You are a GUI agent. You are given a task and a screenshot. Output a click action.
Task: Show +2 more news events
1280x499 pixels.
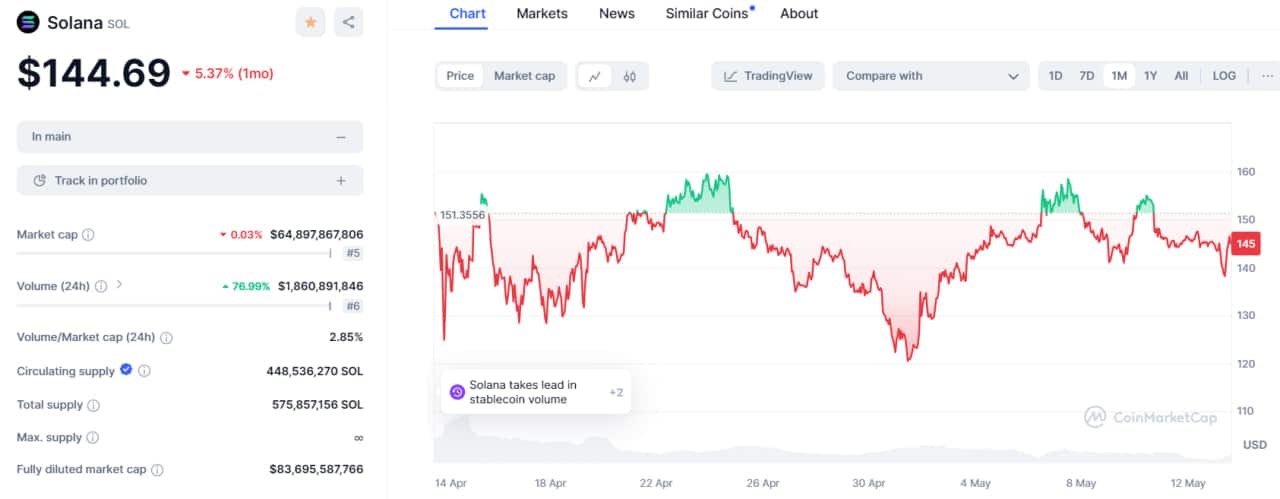(x=616, y=392)
